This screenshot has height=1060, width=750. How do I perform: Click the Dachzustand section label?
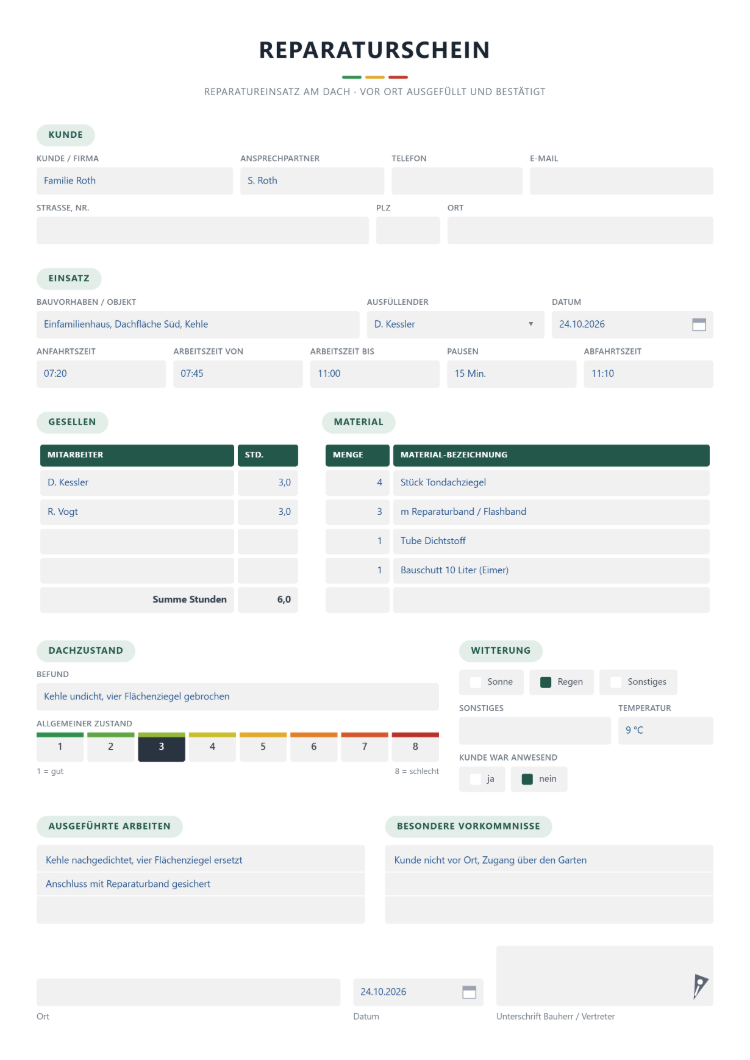point(86,651)
